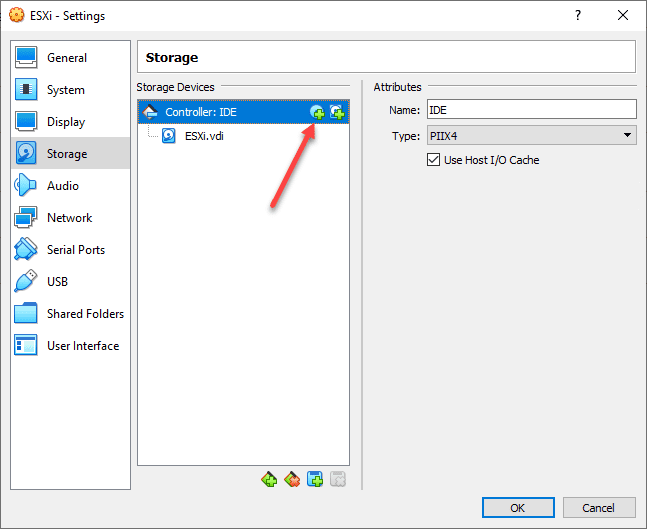647x529 pixels.
Task: Click the Cancel button
Action: click(599, 508)
